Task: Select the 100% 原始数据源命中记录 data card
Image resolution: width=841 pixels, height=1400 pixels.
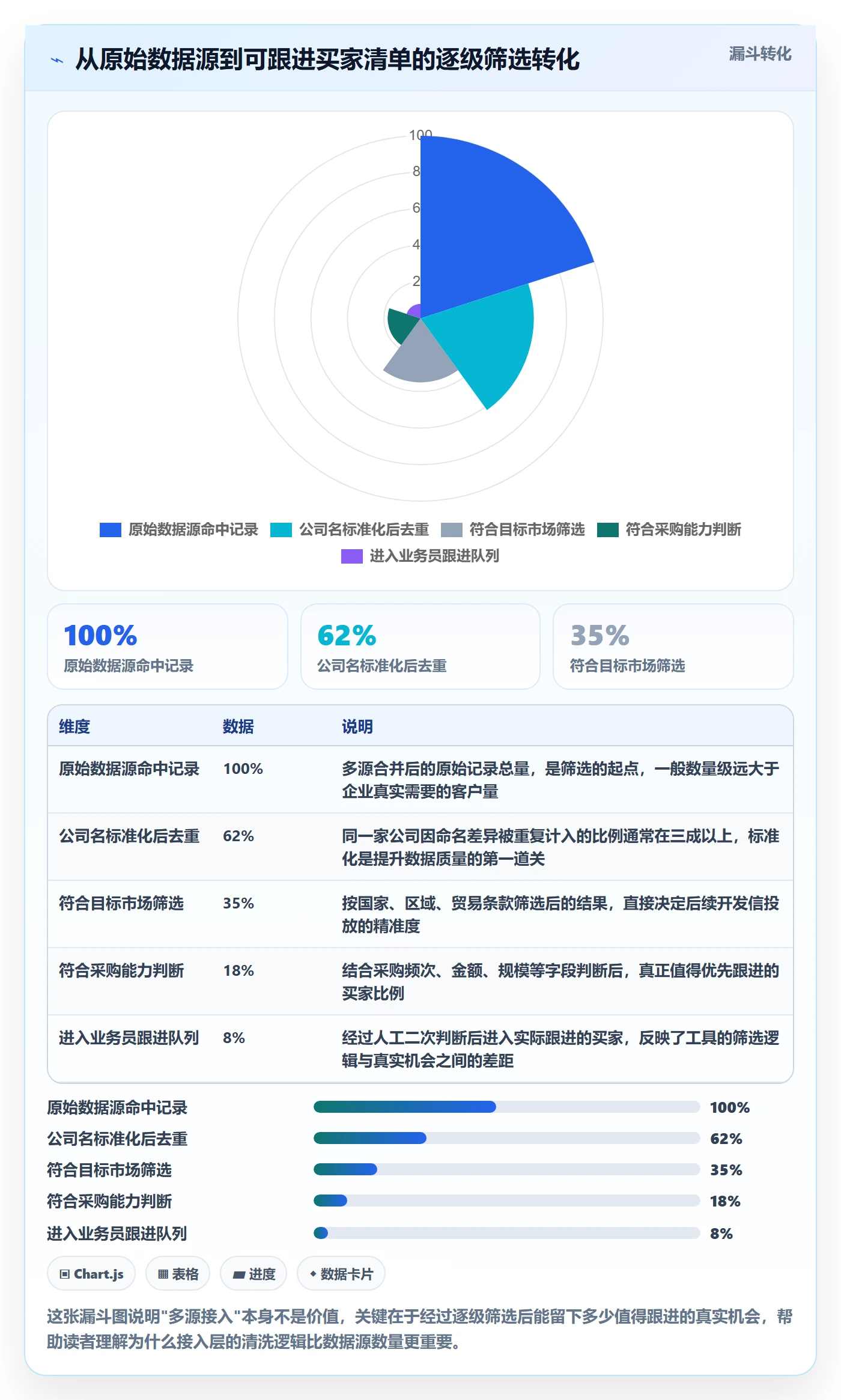Action: pos(168,647)
